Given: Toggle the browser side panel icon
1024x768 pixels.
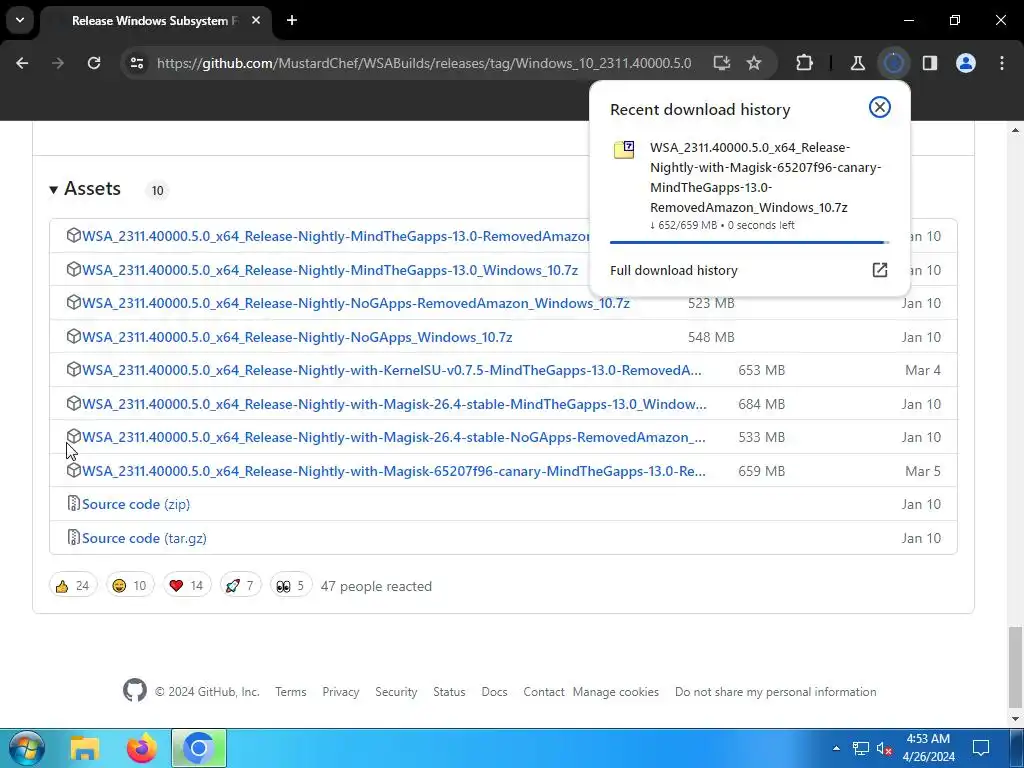Looking at the screenshot, I should [x=930, y=63].
